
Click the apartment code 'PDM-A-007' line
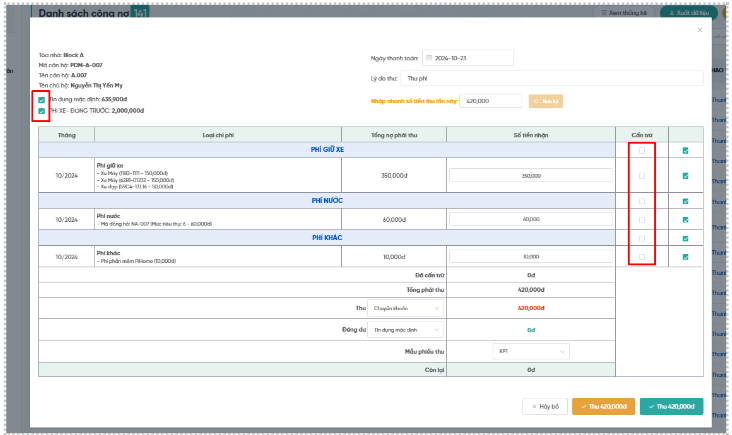click(x=70, y=65)
